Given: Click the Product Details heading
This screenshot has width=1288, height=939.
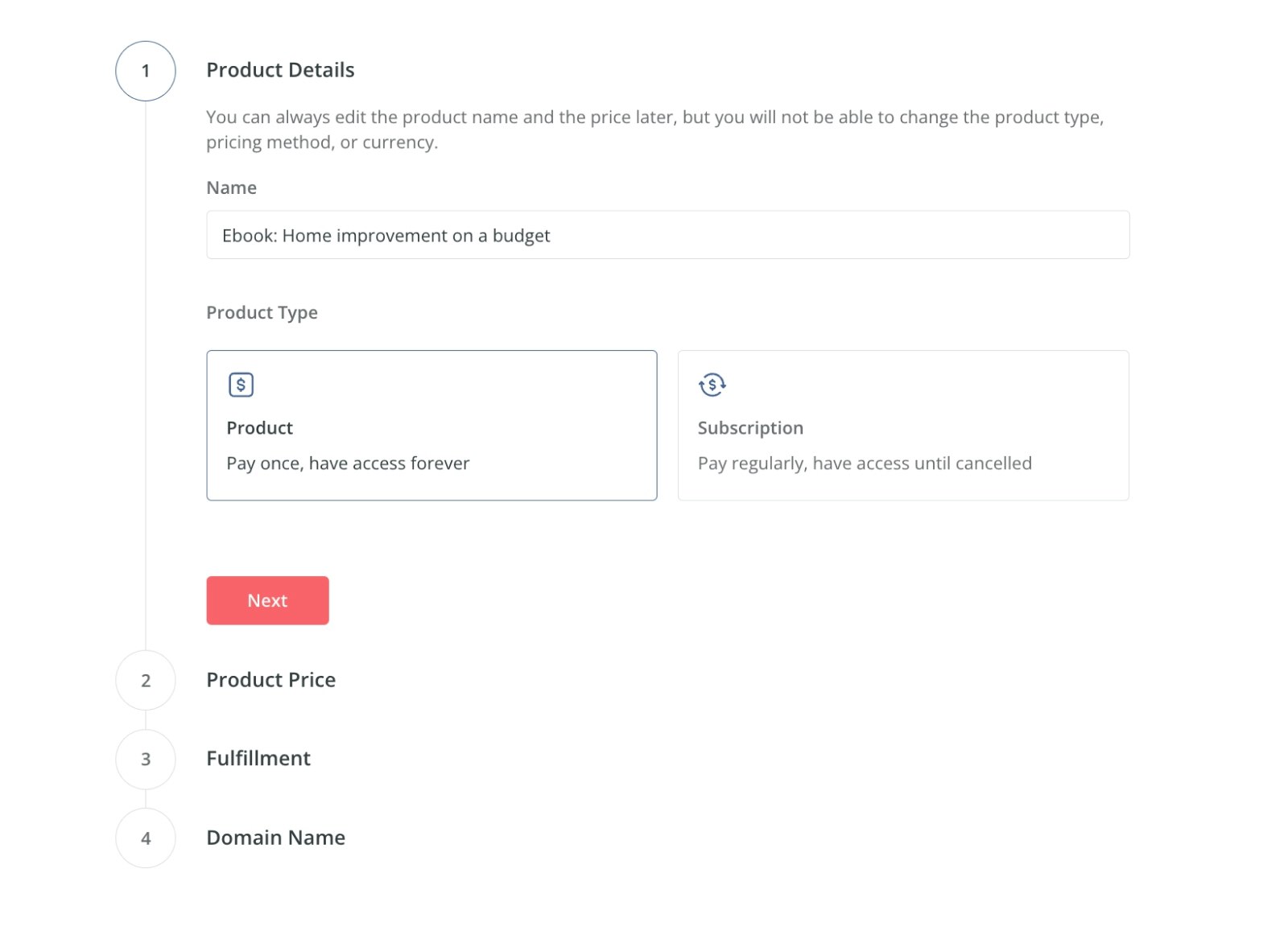Looking at the screenshot, I should click(x=280, y=70).
